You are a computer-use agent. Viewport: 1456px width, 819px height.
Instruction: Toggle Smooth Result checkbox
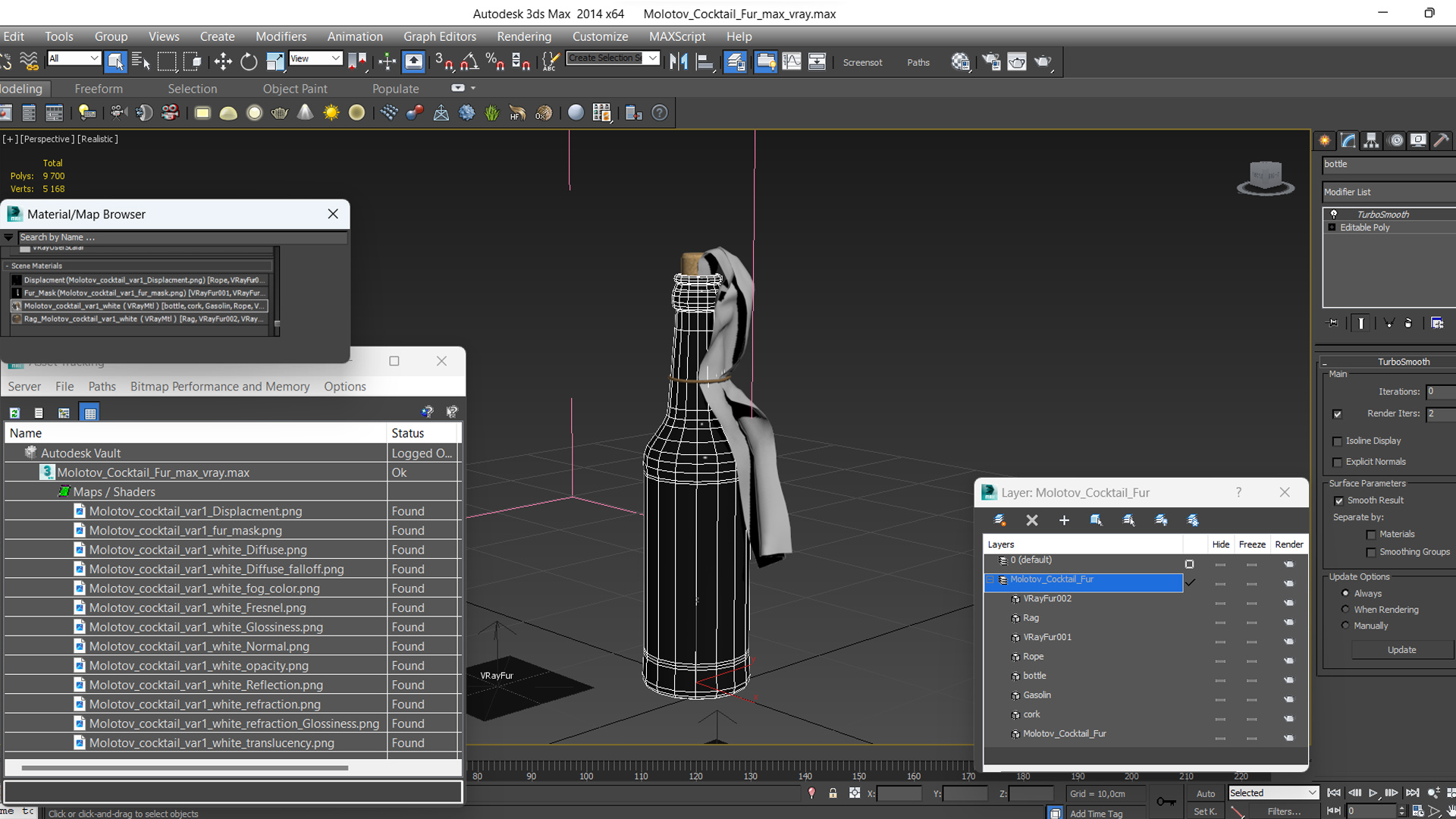pyautogui.click(x=1338, y=500)
